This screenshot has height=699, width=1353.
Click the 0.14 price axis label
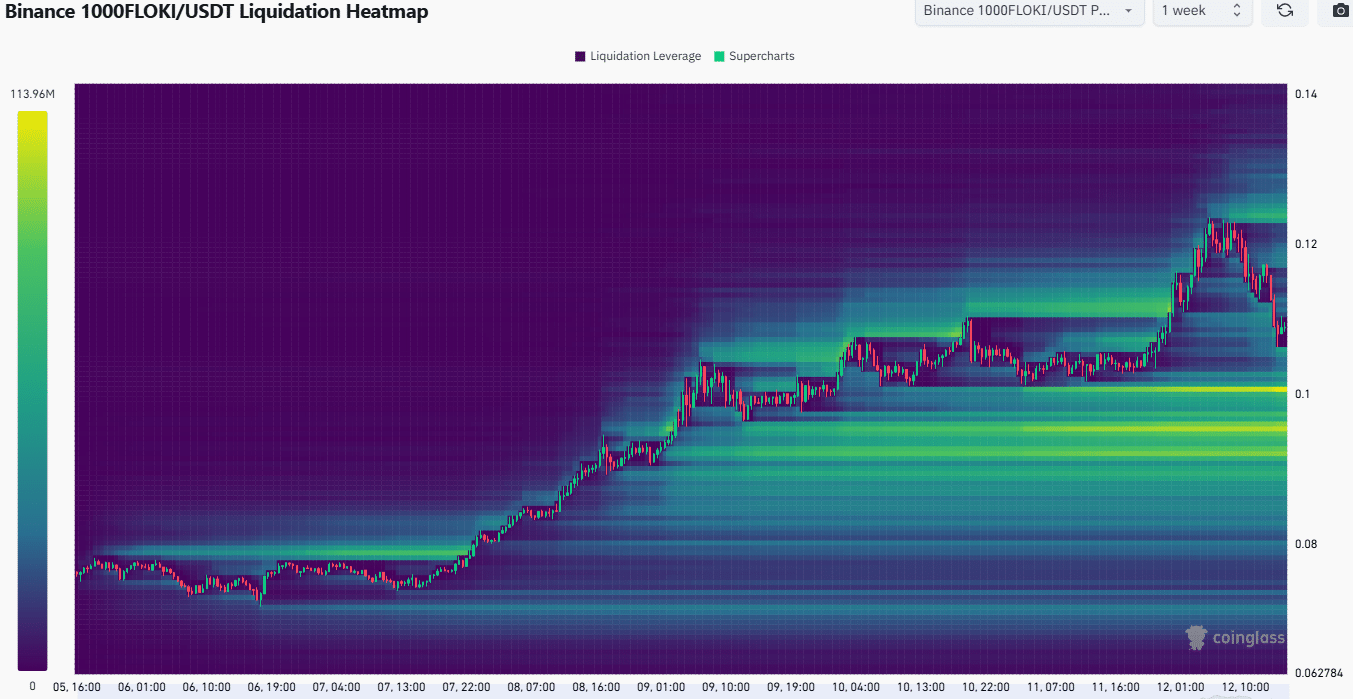(1305, 94)
